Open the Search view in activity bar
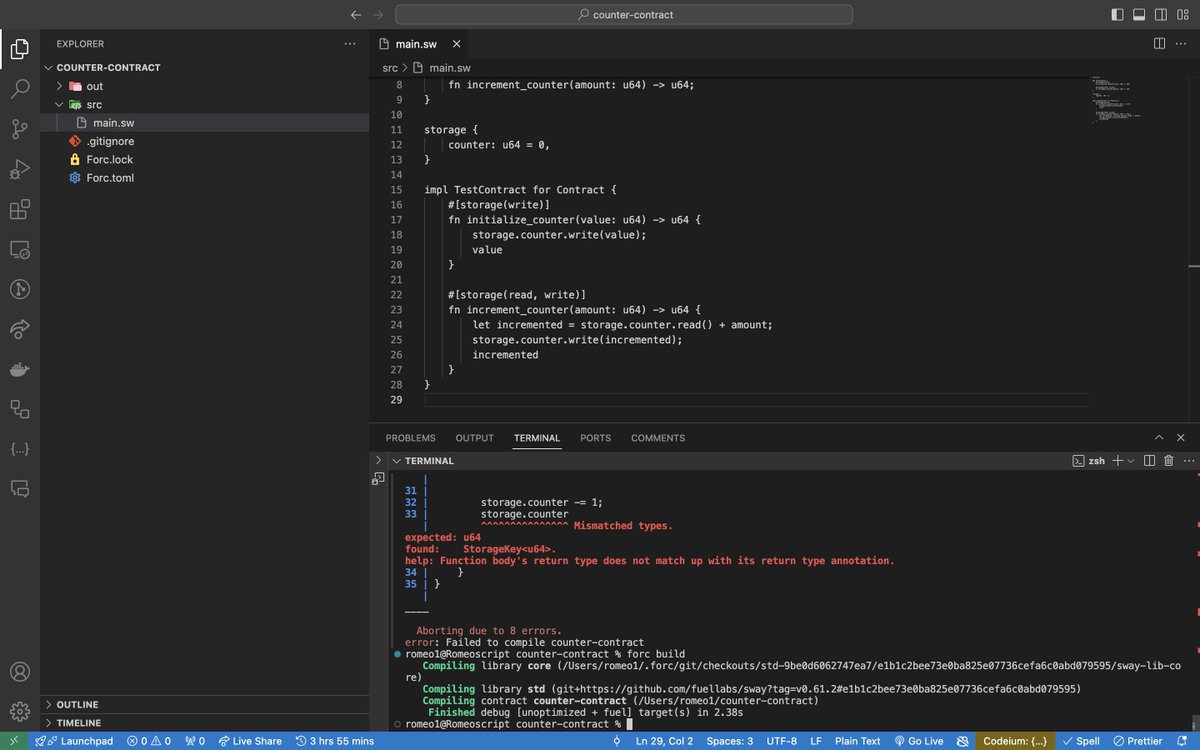Image resolution: width=1200 pixels, height=750 pixels. click(19, 88)
